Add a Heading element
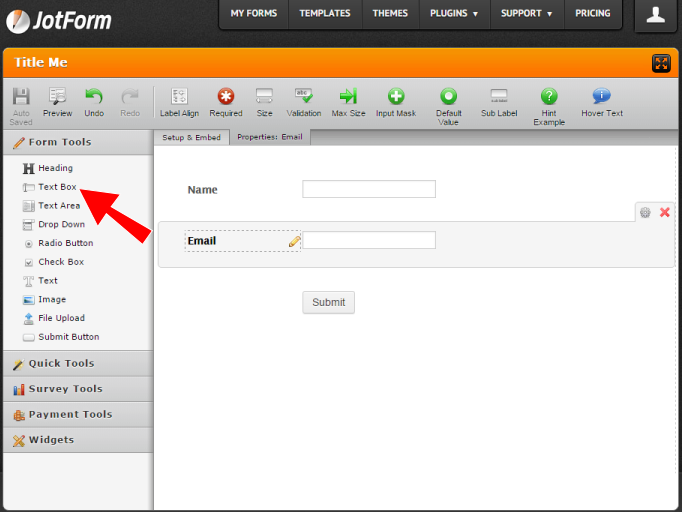This screenshot has height=512, width=682. [x=48, y=168]
